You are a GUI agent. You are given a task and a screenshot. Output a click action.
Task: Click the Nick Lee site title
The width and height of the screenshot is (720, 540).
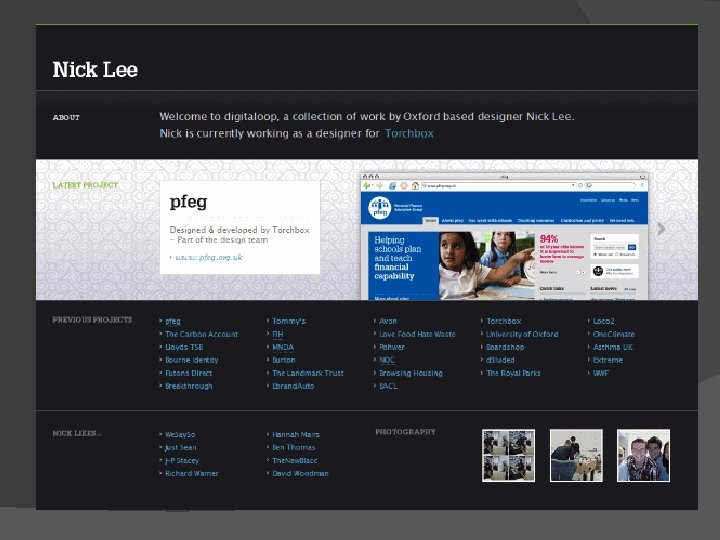pos(95,70)
